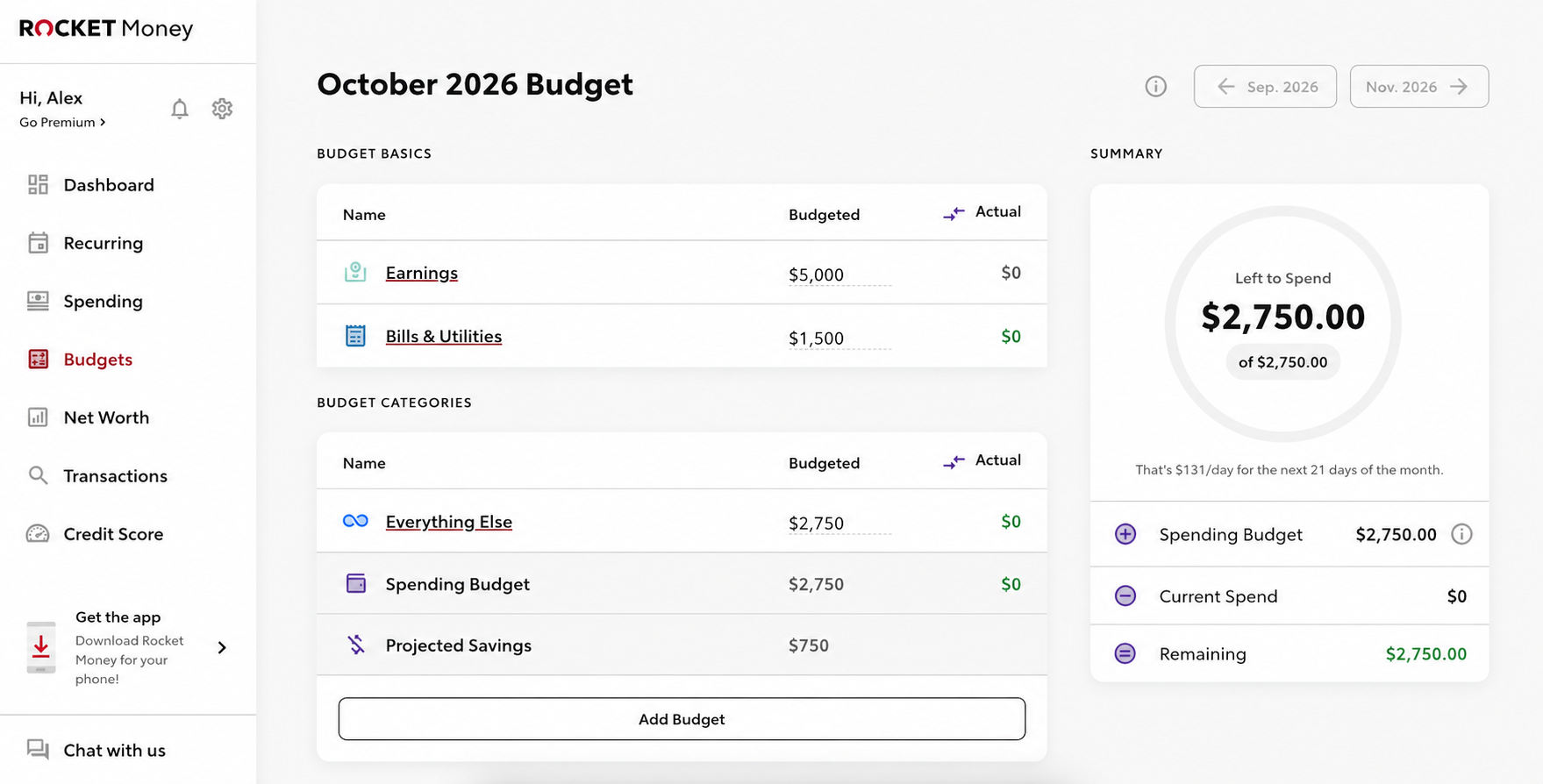
Task: Click the Transactions magnifier icon
Action: [x=38, y=475]
